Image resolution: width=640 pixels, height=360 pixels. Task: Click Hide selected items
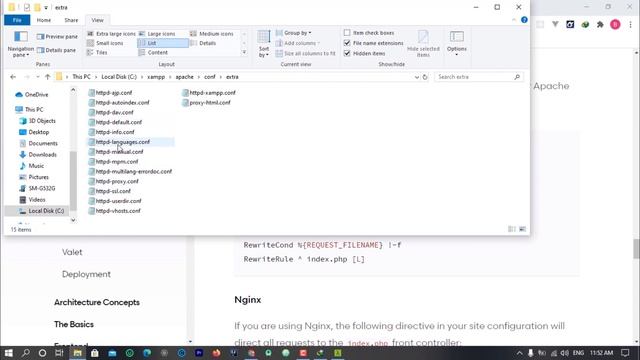423,44
